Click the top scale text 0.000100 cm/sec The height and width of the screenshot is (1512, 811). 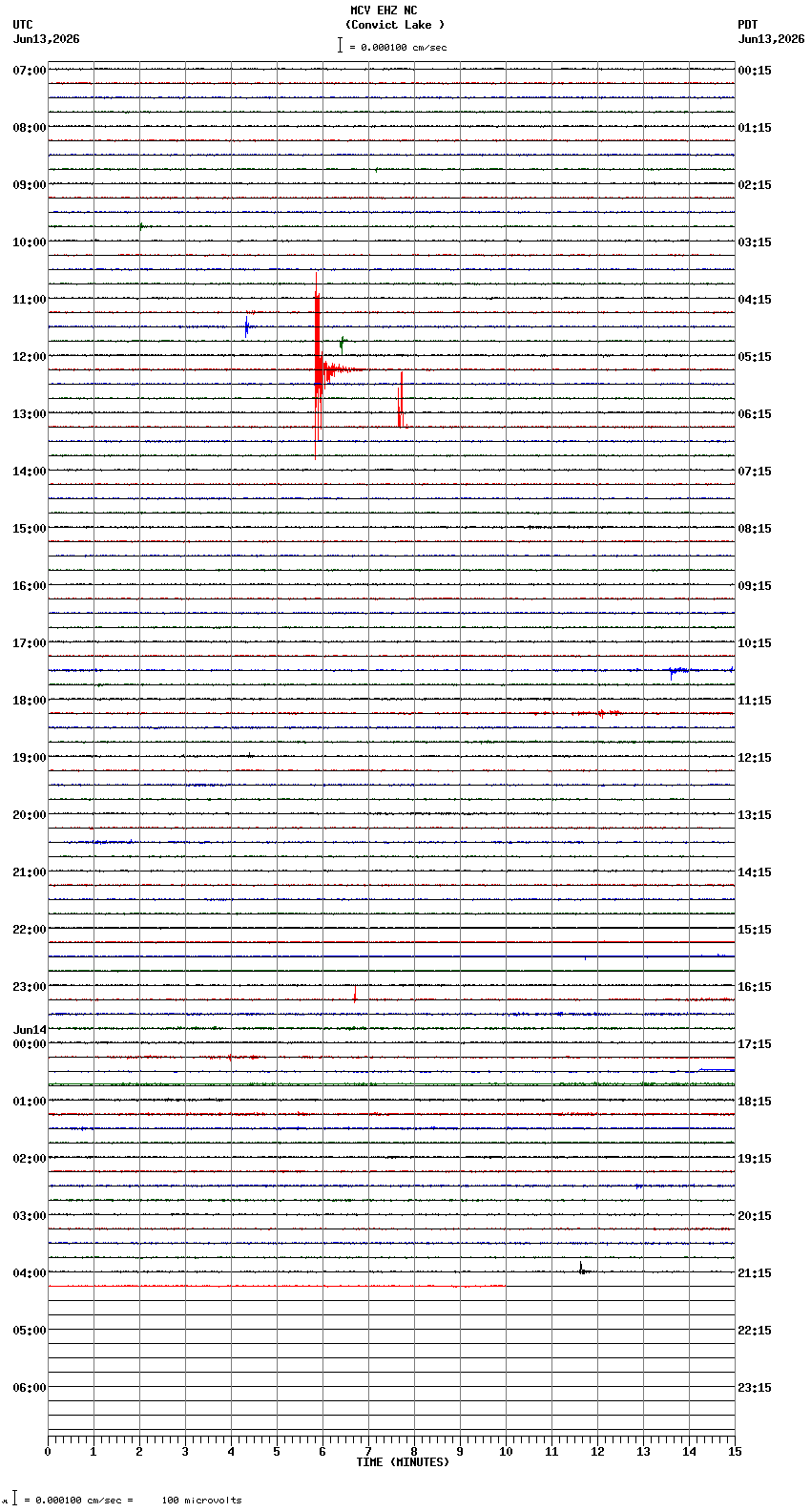click(x=404, y=47)
